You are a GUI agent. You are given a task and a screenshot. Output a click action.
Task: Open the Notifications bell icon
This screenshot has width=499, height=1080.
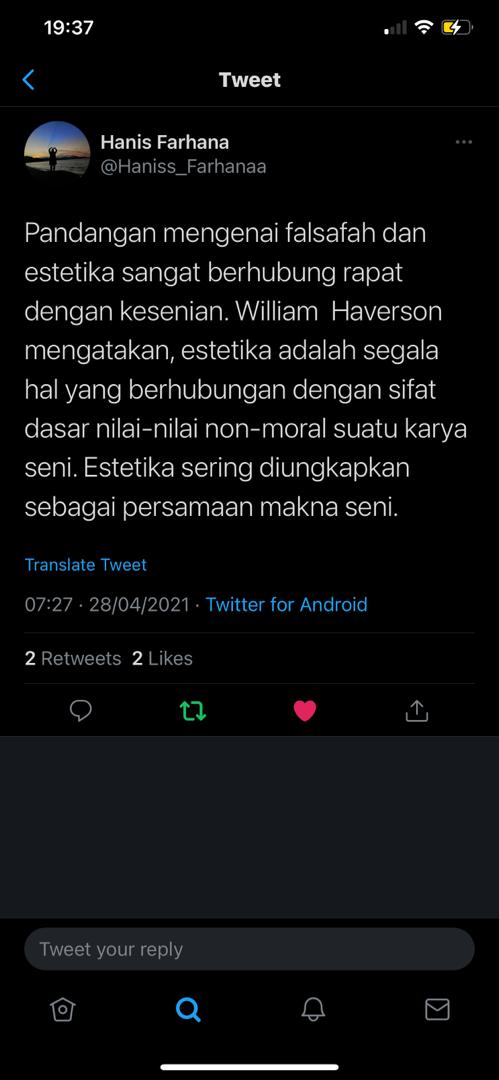(312, 1009)
